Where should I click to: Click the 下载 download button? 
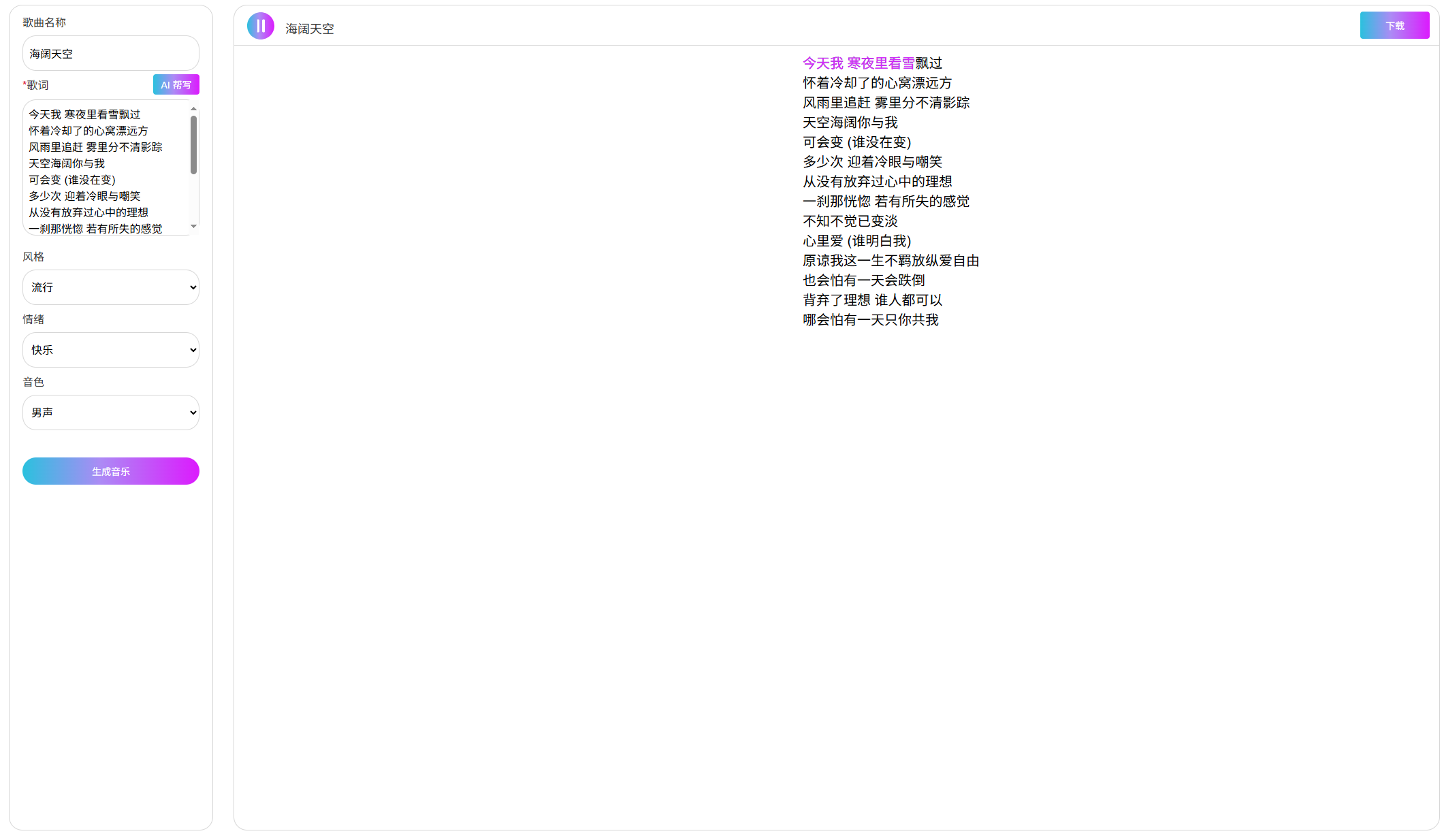tap(1394, 25)
